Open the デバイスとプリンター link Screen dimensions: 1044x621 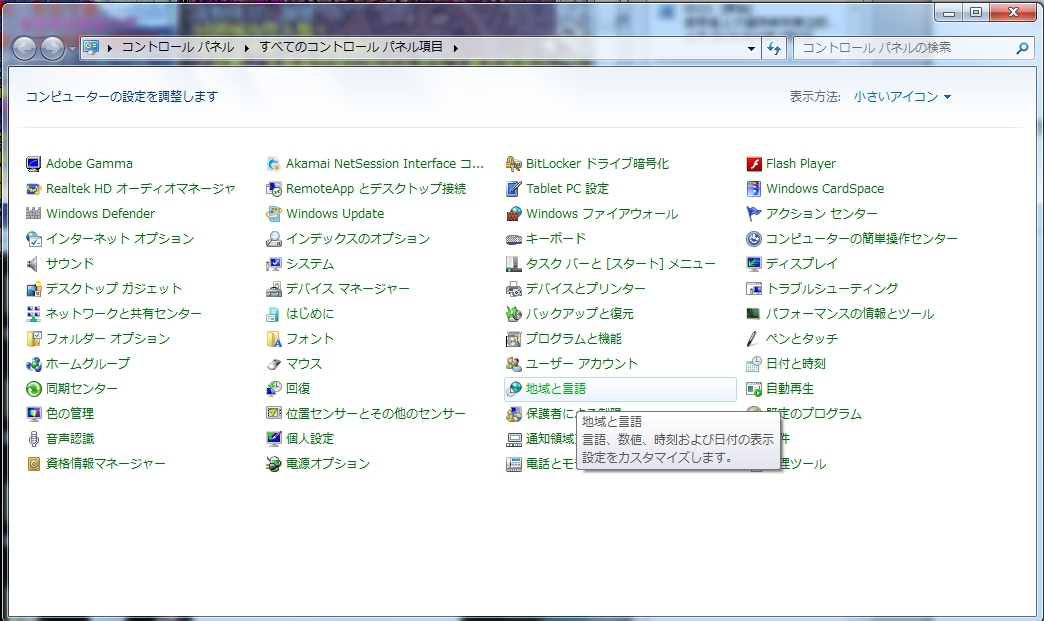tap(585, 289)
